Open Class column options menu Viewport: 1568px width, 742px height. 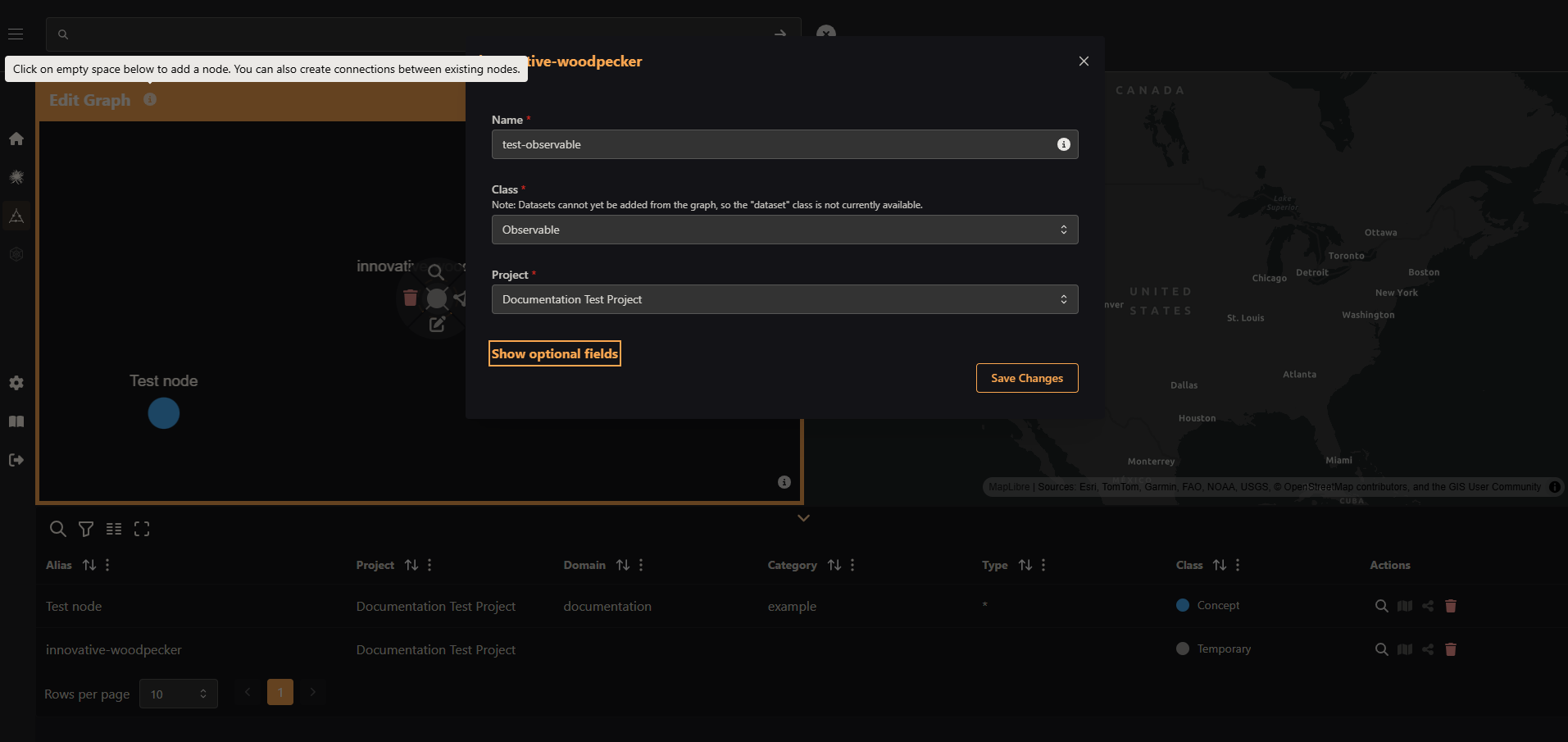point(1238,565)
